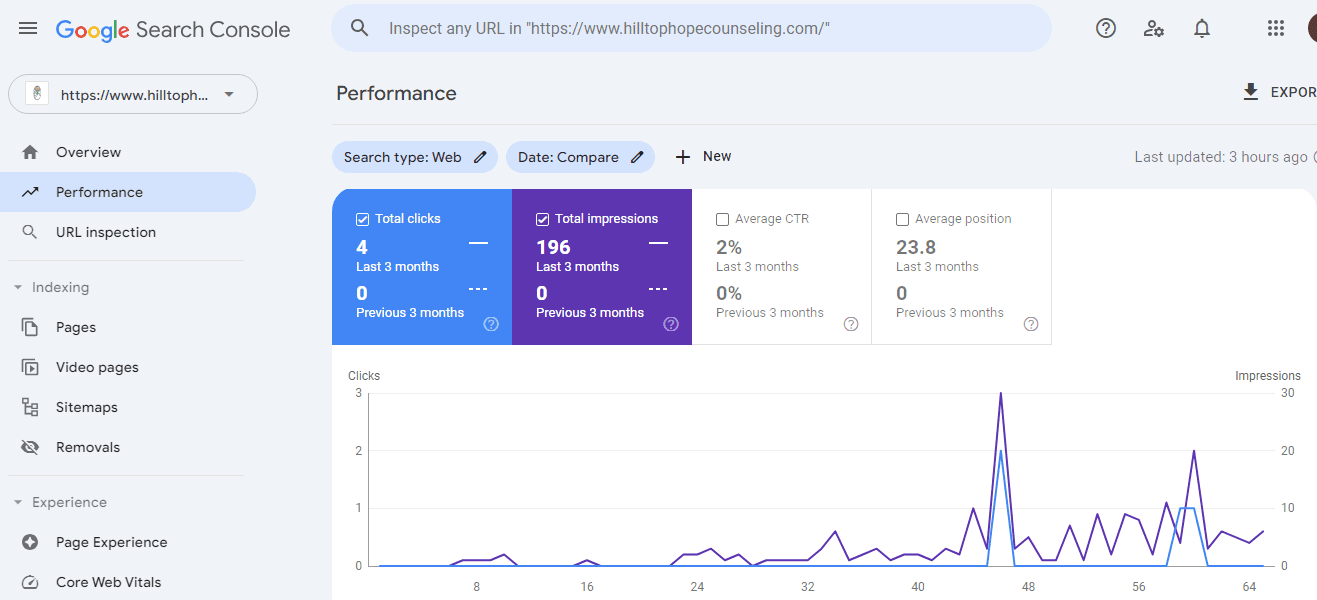This screenshot has width=1317, height=600.
Task: Click the search magnifier icon in URL bar
Action: tap(360, 28)
